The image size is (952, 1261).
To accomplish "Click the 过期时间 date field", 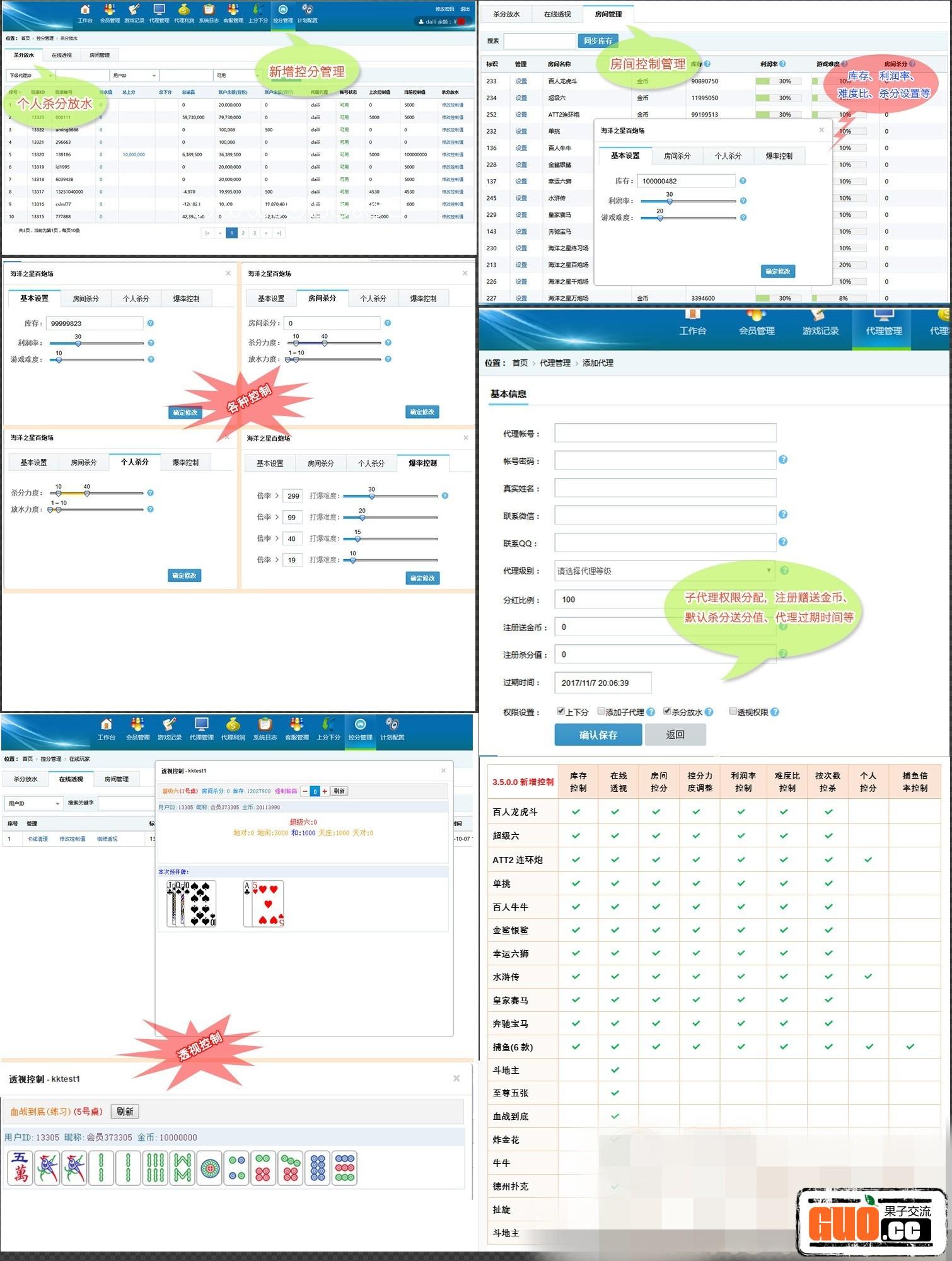I will [603, 682].
